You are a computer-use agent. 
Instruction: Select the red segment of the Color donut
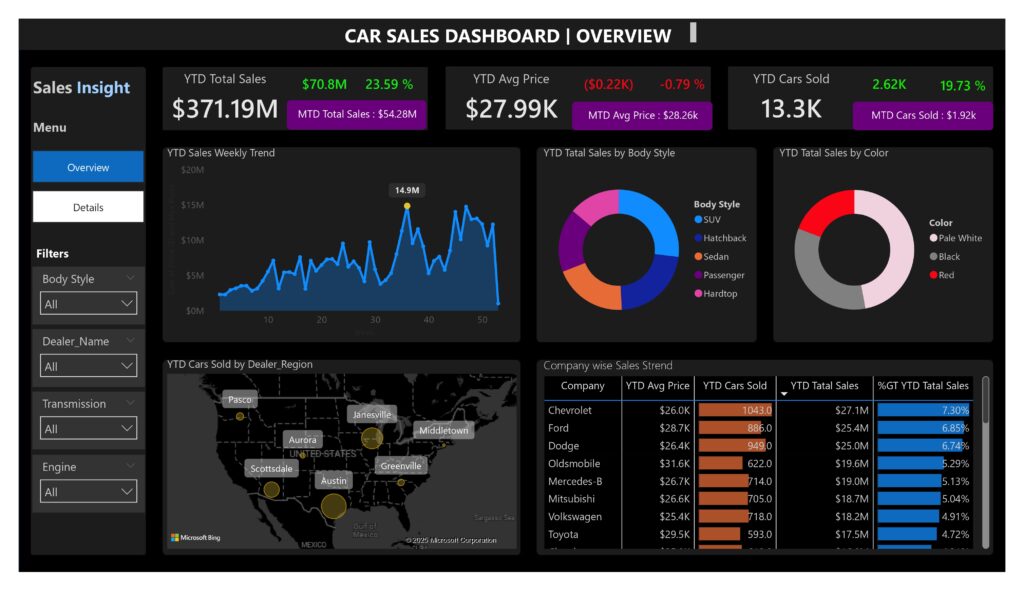(826, 211)
